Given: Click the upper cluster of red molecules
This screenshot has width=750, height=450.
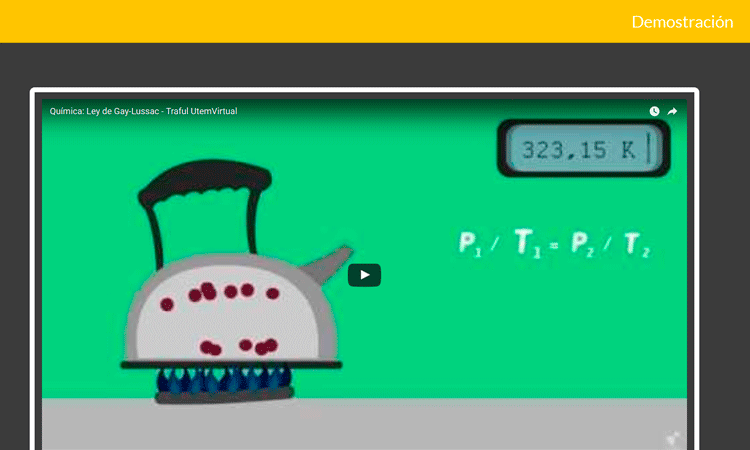Looking at the screenshot, I should coord(220,293).
